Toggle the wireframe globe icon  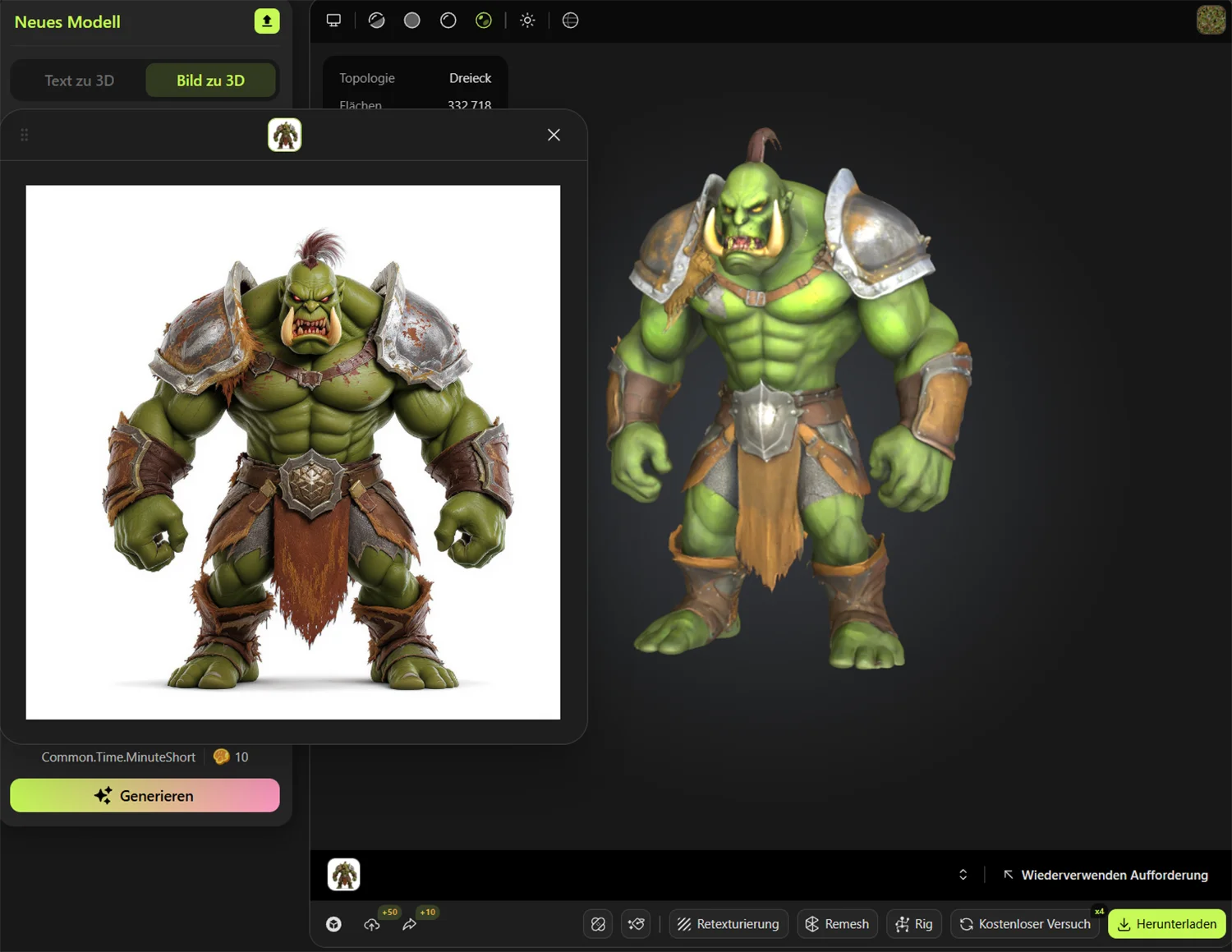(570, 21)
